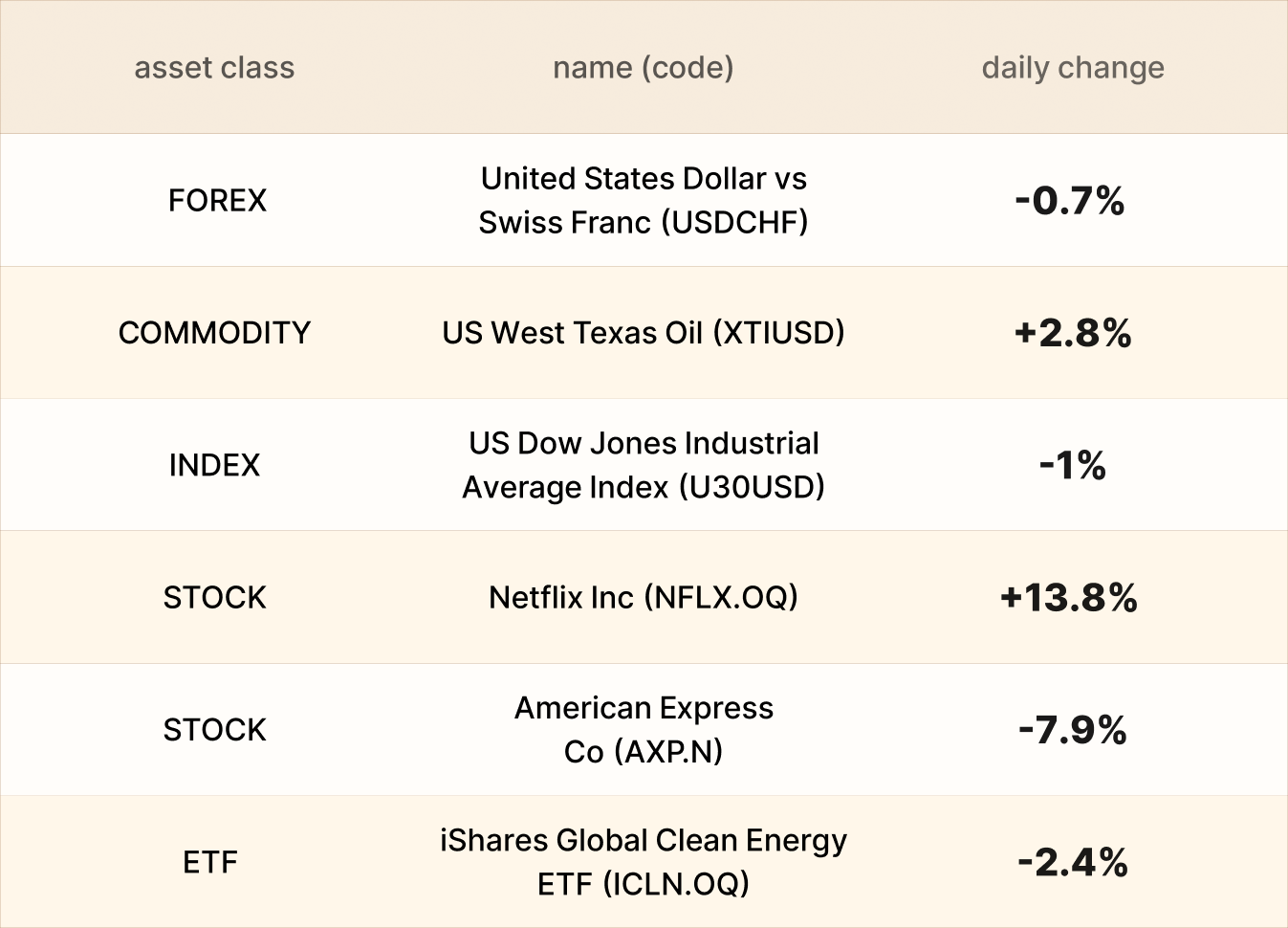Click the 'asset class' column header
The height and width of the screenshot is (928, 1288).
pyautogui.click(x=214, y=68)
